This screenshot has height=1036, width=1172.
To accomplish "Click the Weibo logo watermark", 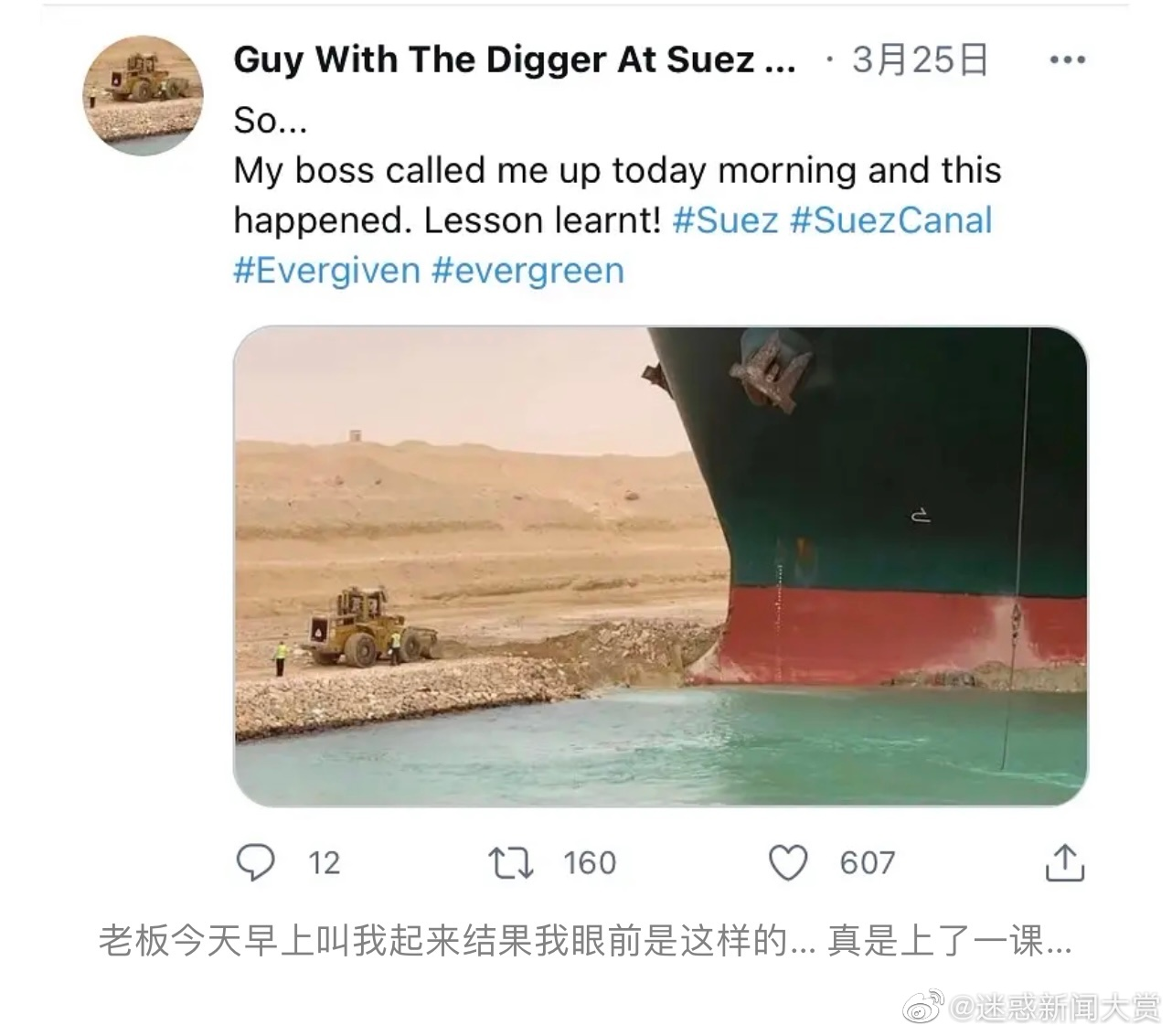I will click(x=923, y=1007).
